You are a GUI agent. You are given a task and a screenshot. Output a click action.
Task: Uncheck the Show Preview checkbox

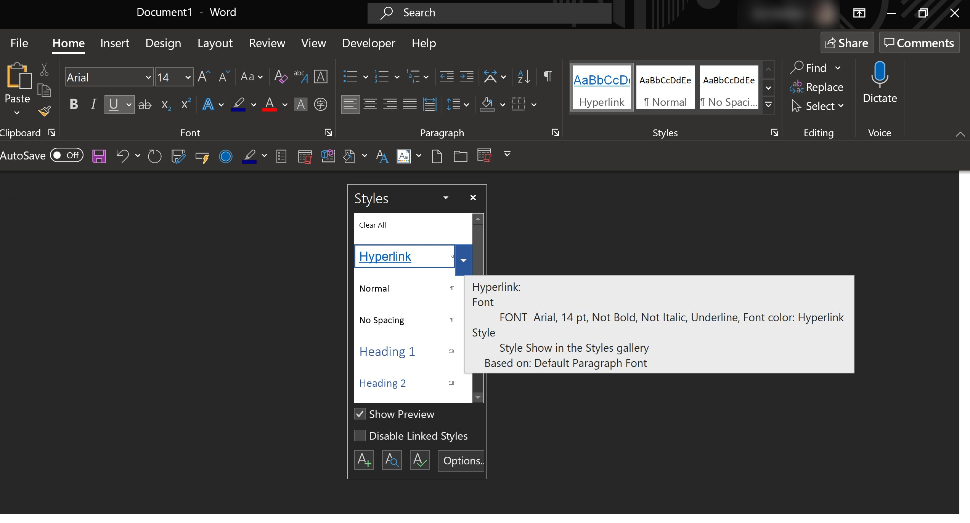(x=360, y=414)
